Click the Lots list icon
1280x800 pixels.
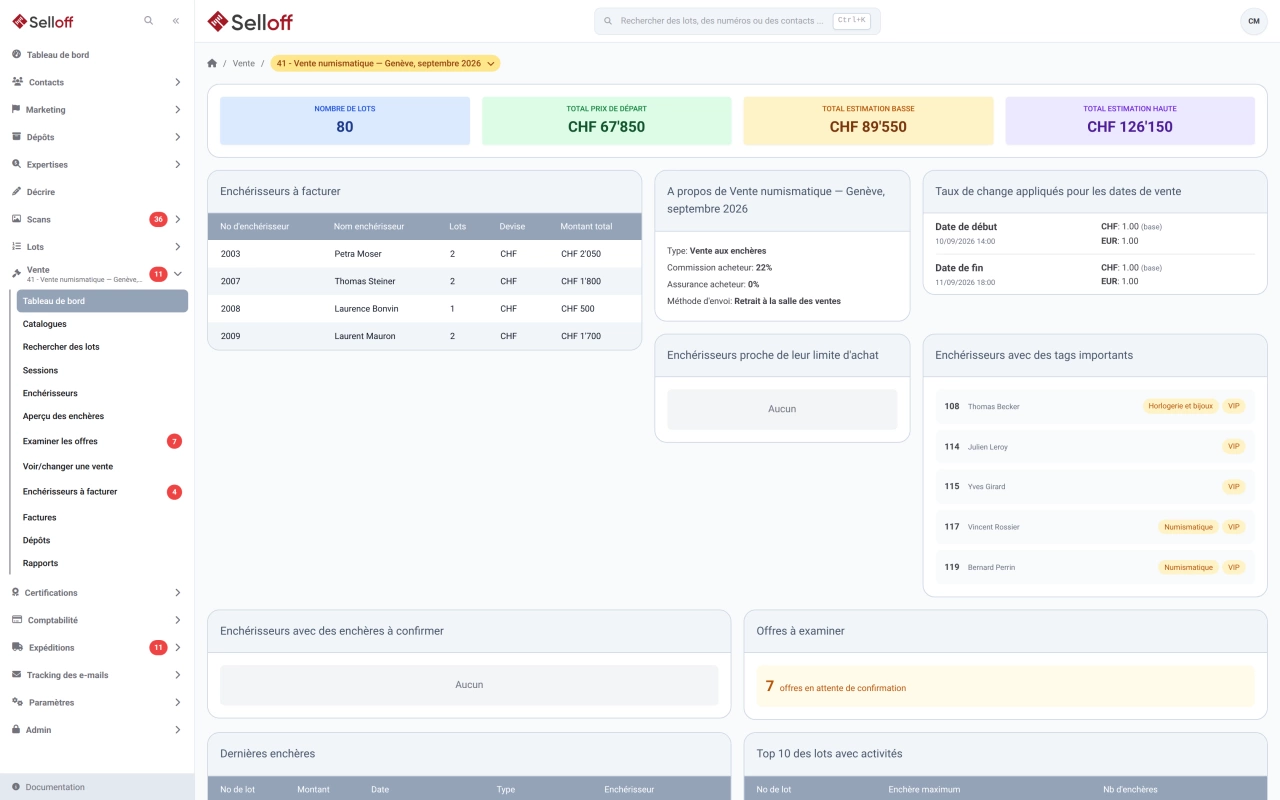tap(16, 246)
